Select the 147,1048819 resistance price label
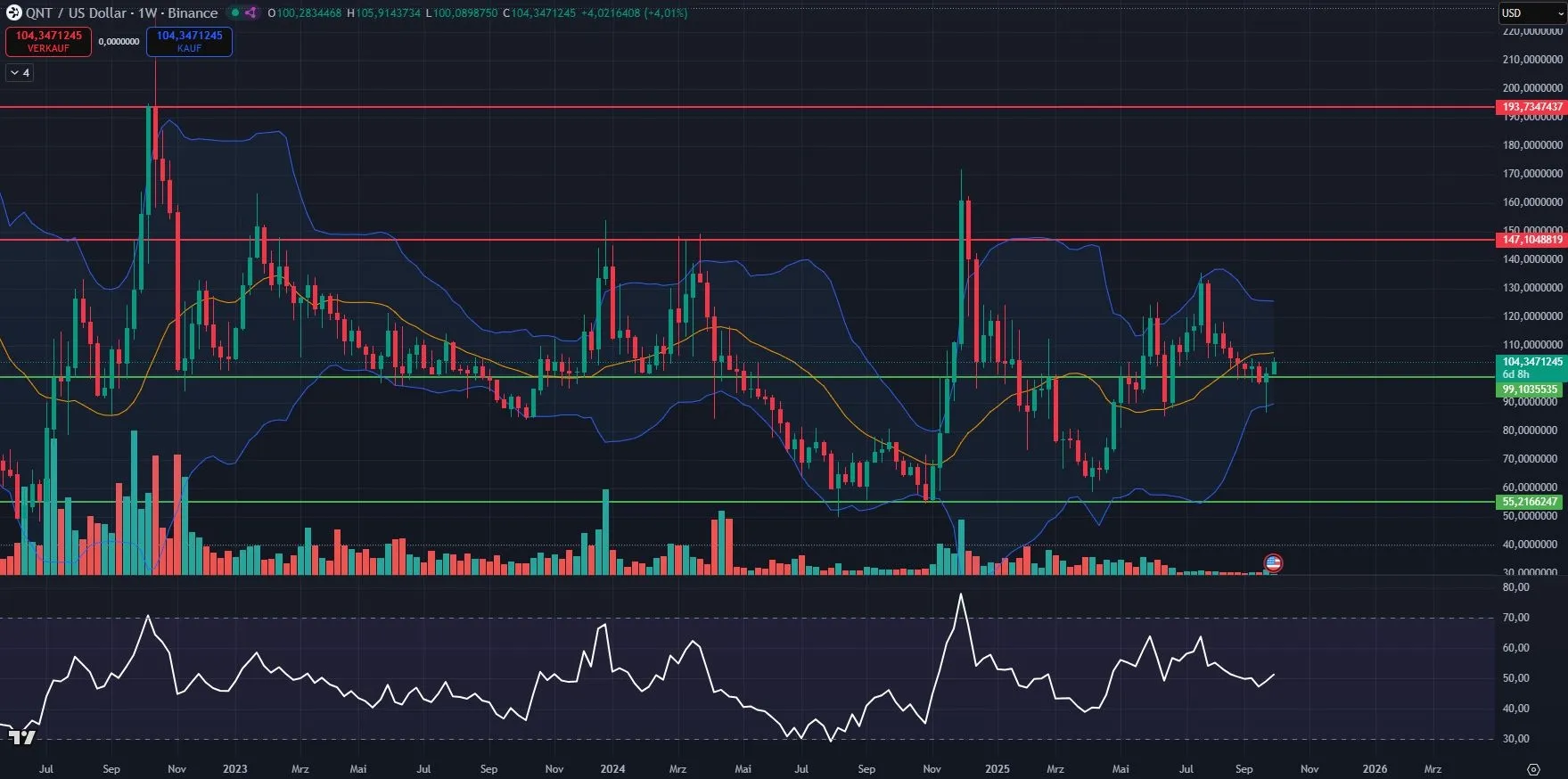Image resolution: width=1568 pixels, height=779 pixels. coord(1531,240)
